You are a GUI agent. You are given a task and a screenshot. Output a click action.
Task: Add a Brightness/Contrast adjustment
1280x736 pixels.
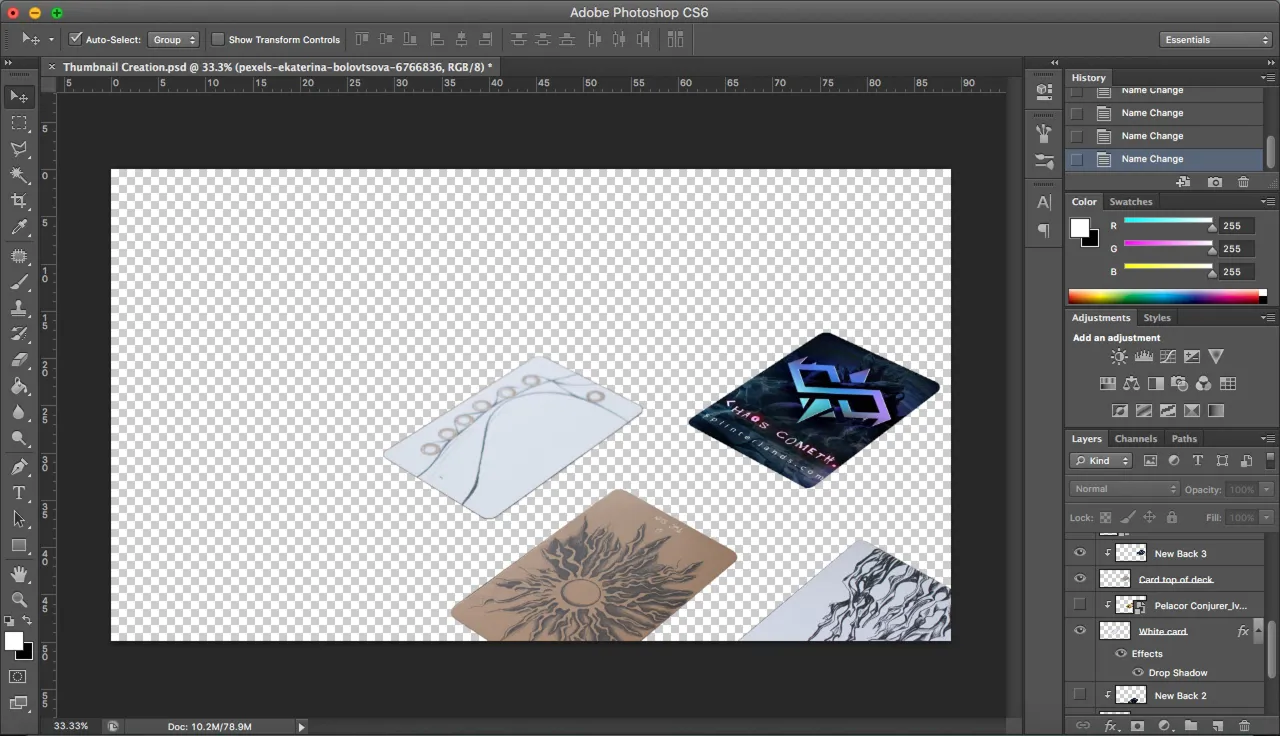pyautogui.click(x=1119, y=357)
